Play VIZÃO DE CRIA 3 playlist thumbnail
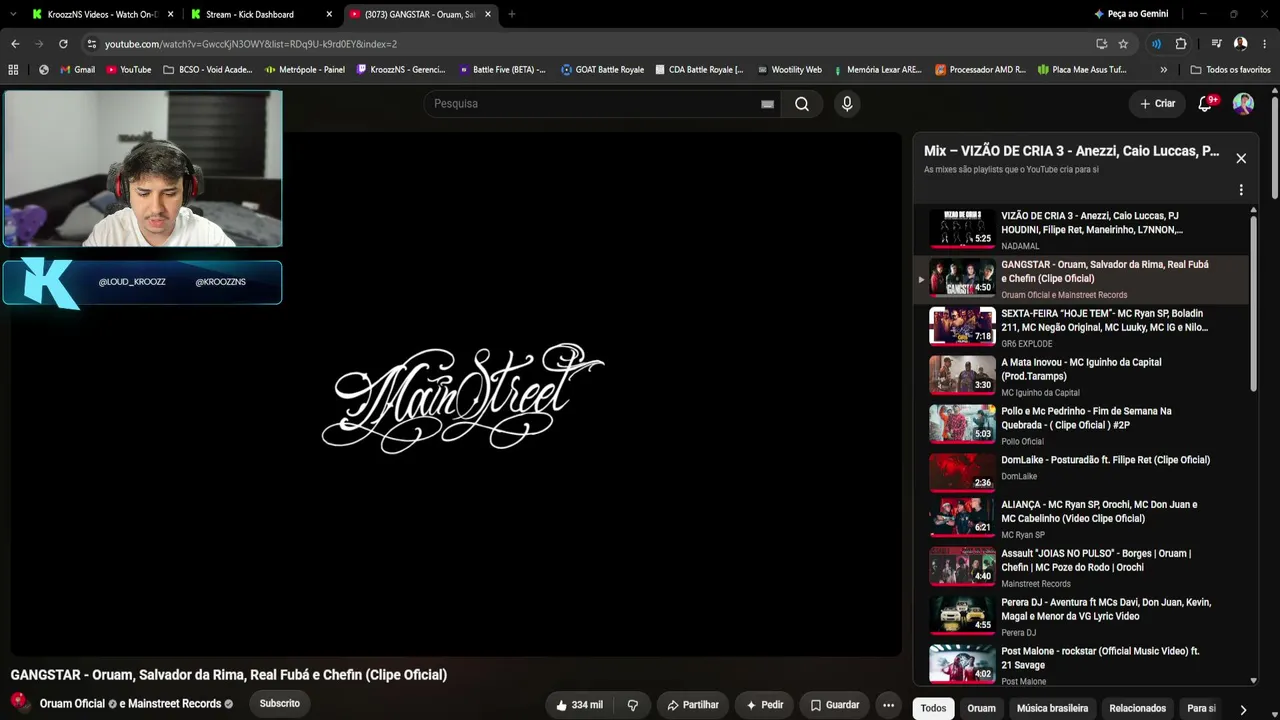The height and width of the screenshot is (720, 1280). (962, 229)
